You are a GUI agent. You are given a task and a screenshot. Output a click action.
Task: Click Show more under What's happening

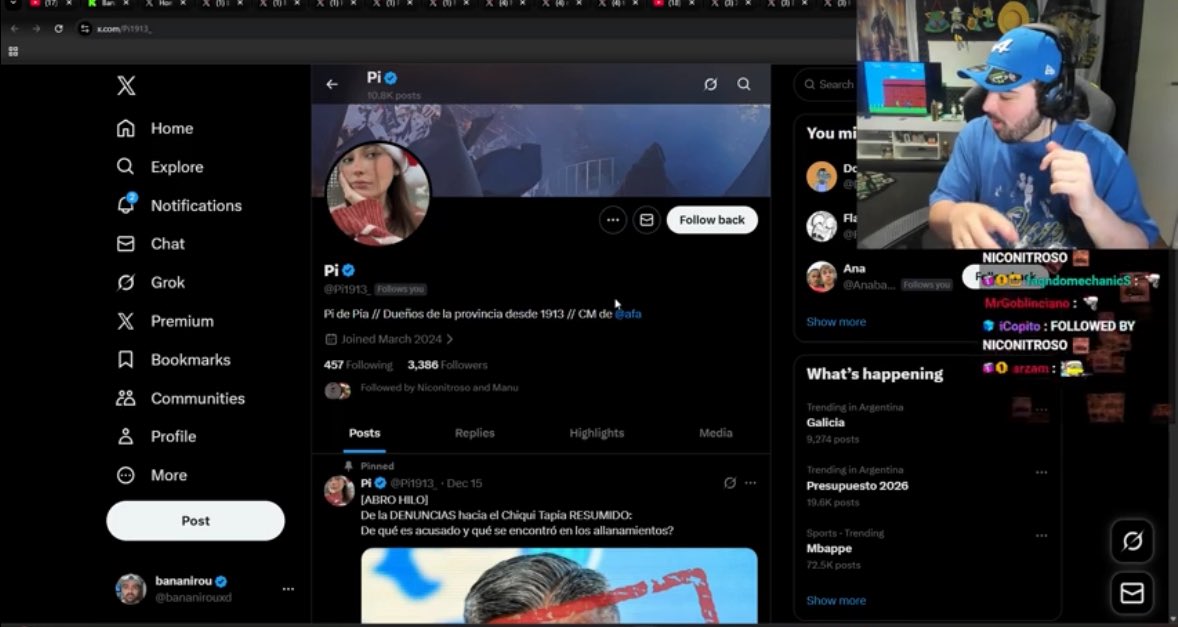tap(836, 601)
